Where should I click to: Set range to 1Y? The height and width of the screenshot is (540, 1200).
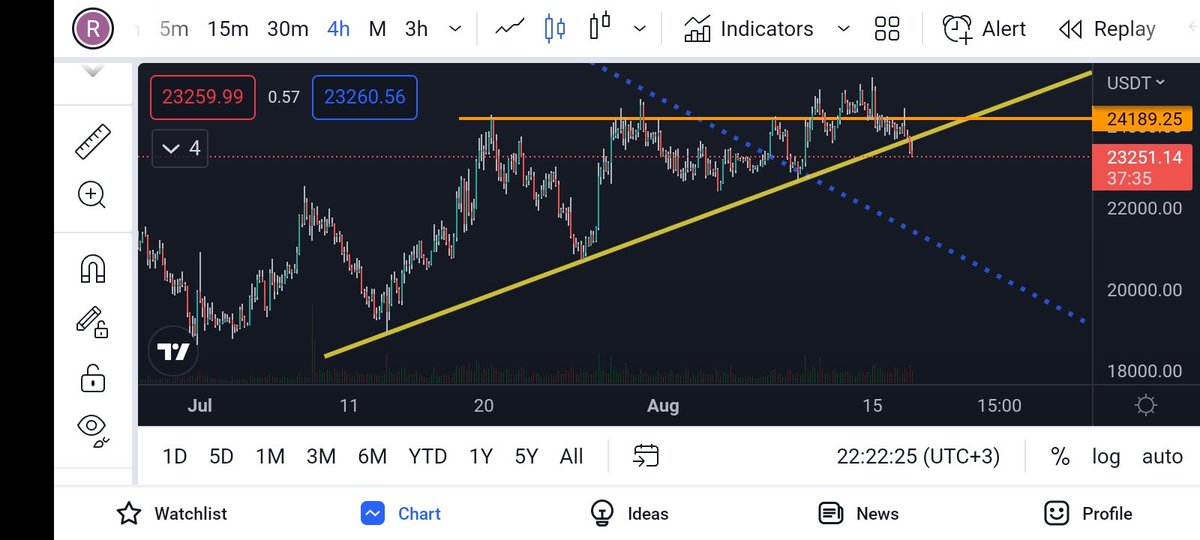(481, 456)
